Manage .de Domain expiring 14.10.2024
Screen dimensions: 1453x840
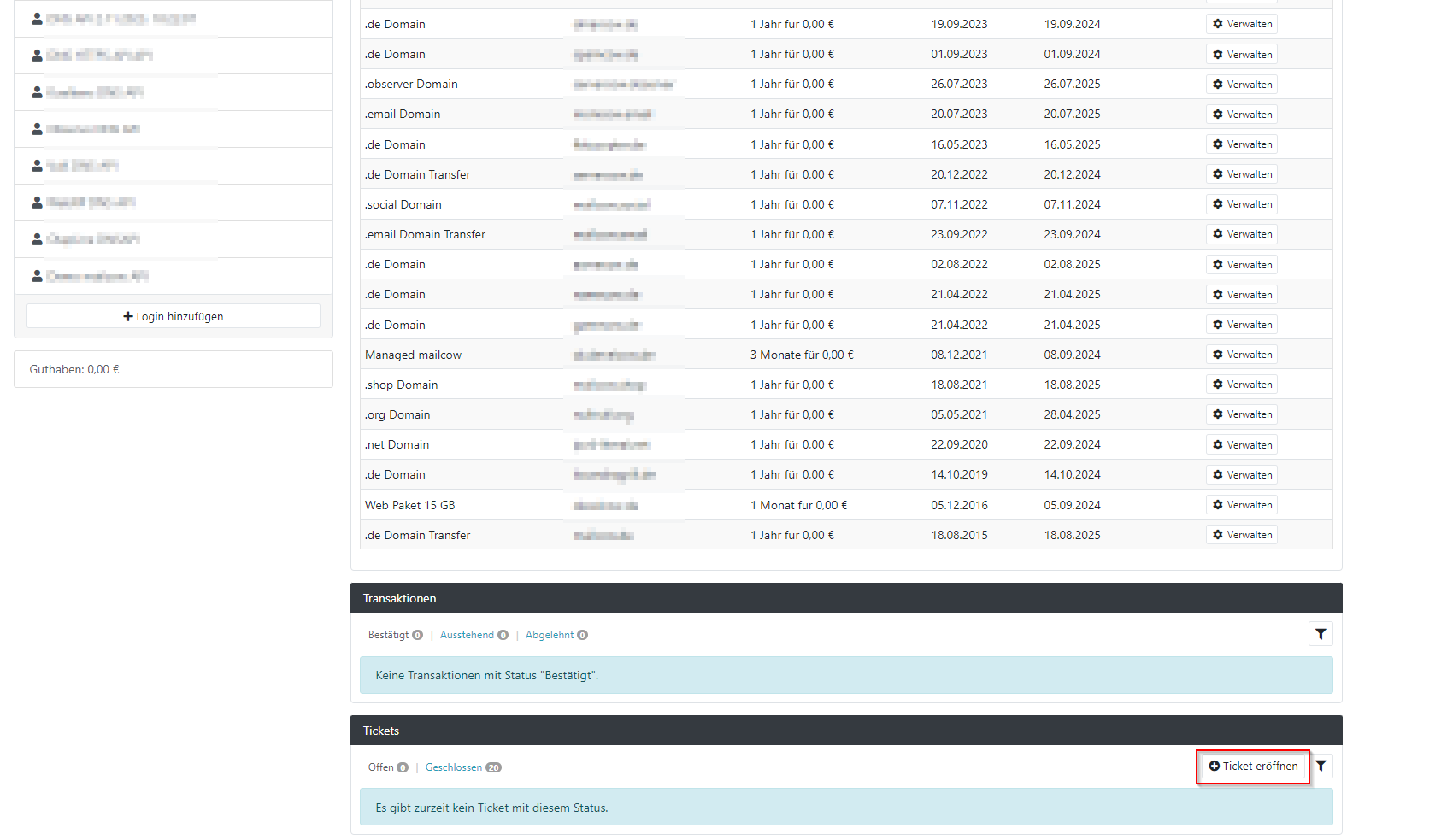pos(1242,474)
